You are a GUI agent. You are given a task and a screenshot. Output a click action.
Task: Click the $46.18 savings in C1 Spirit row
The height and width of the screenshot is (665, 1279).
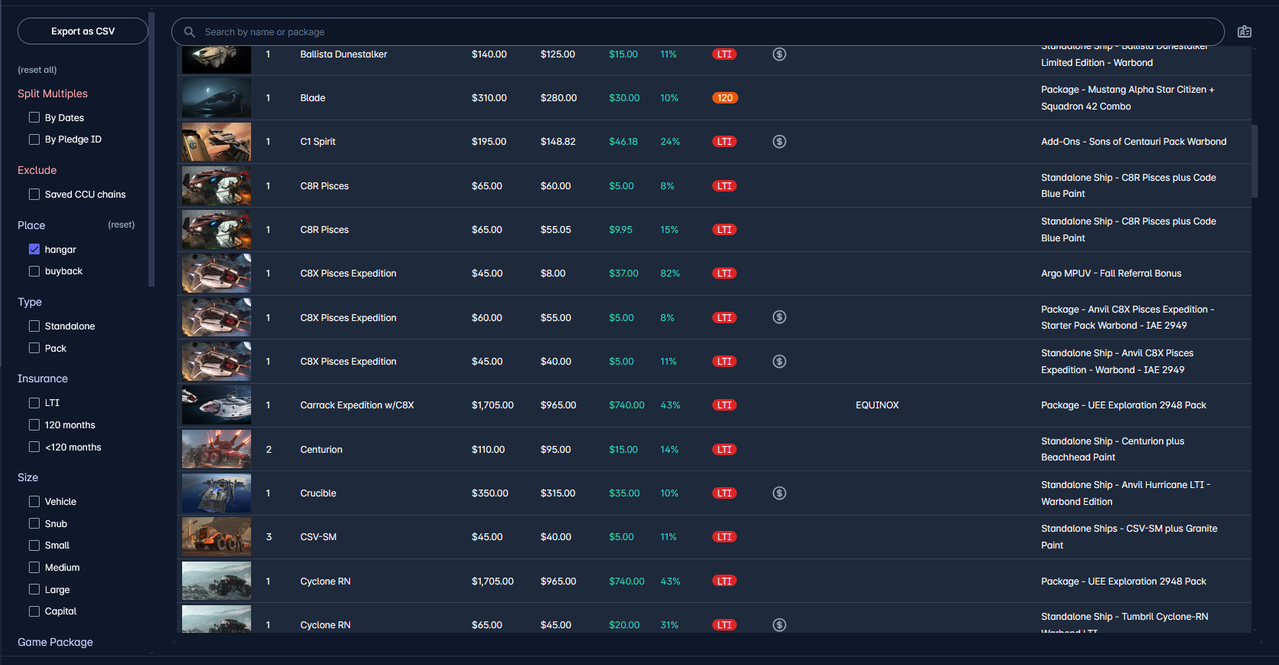(x=623, y=142)
